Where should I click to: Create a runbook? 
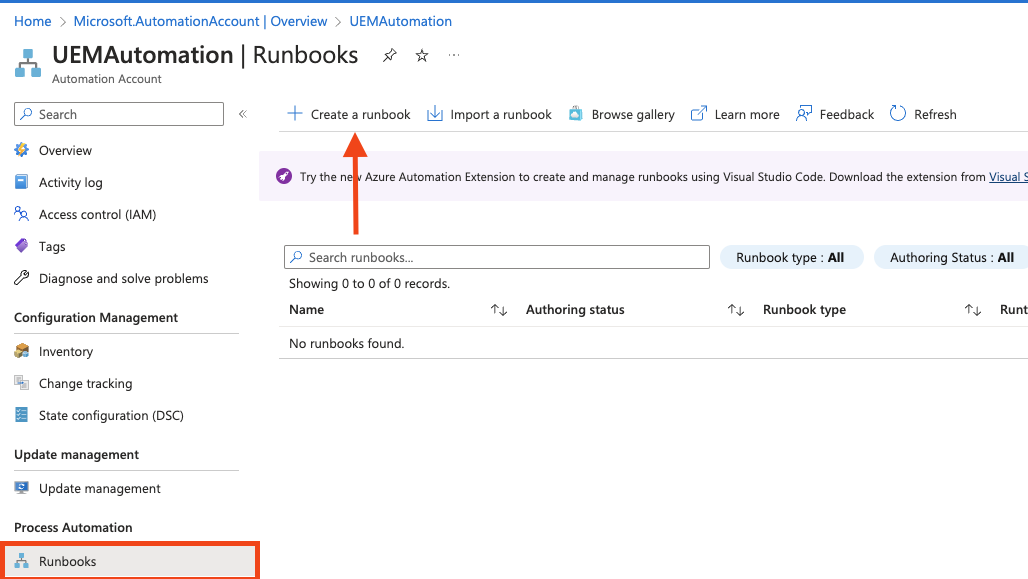[348, 114]
